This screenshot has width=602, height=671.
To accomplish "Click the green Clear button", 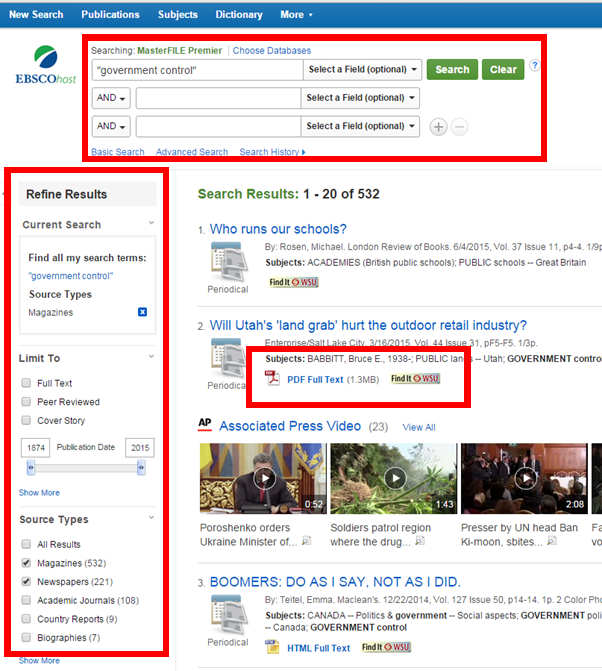I will tap(503, 69).
